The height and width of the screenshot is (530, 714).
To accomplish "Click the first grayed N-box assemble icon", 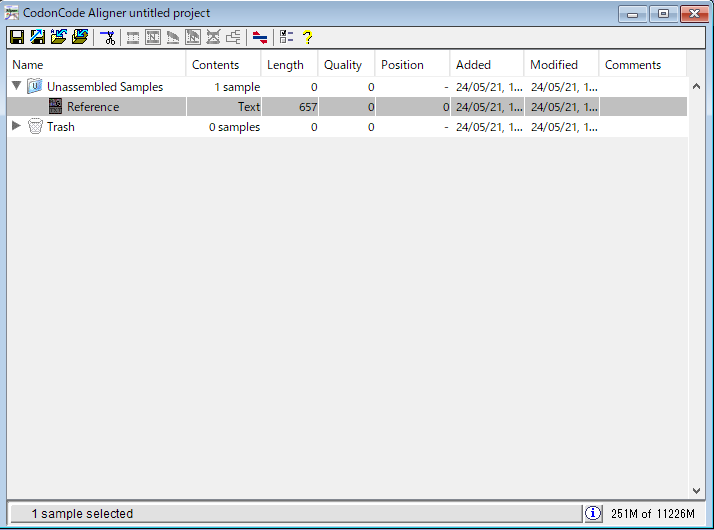I will [153, 37].
